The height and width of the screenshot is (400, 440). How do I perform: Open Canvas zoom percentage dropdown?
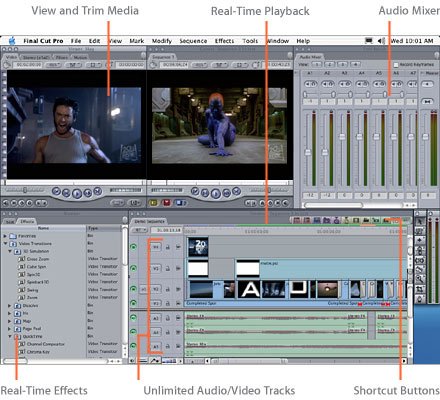click(200, 65)
